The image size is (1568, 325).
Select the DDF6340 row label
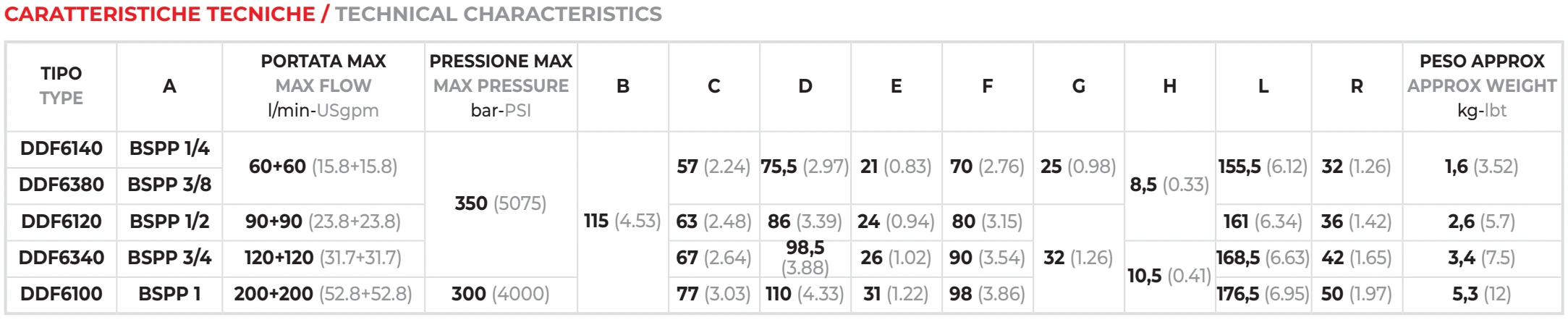click(62, 258)
